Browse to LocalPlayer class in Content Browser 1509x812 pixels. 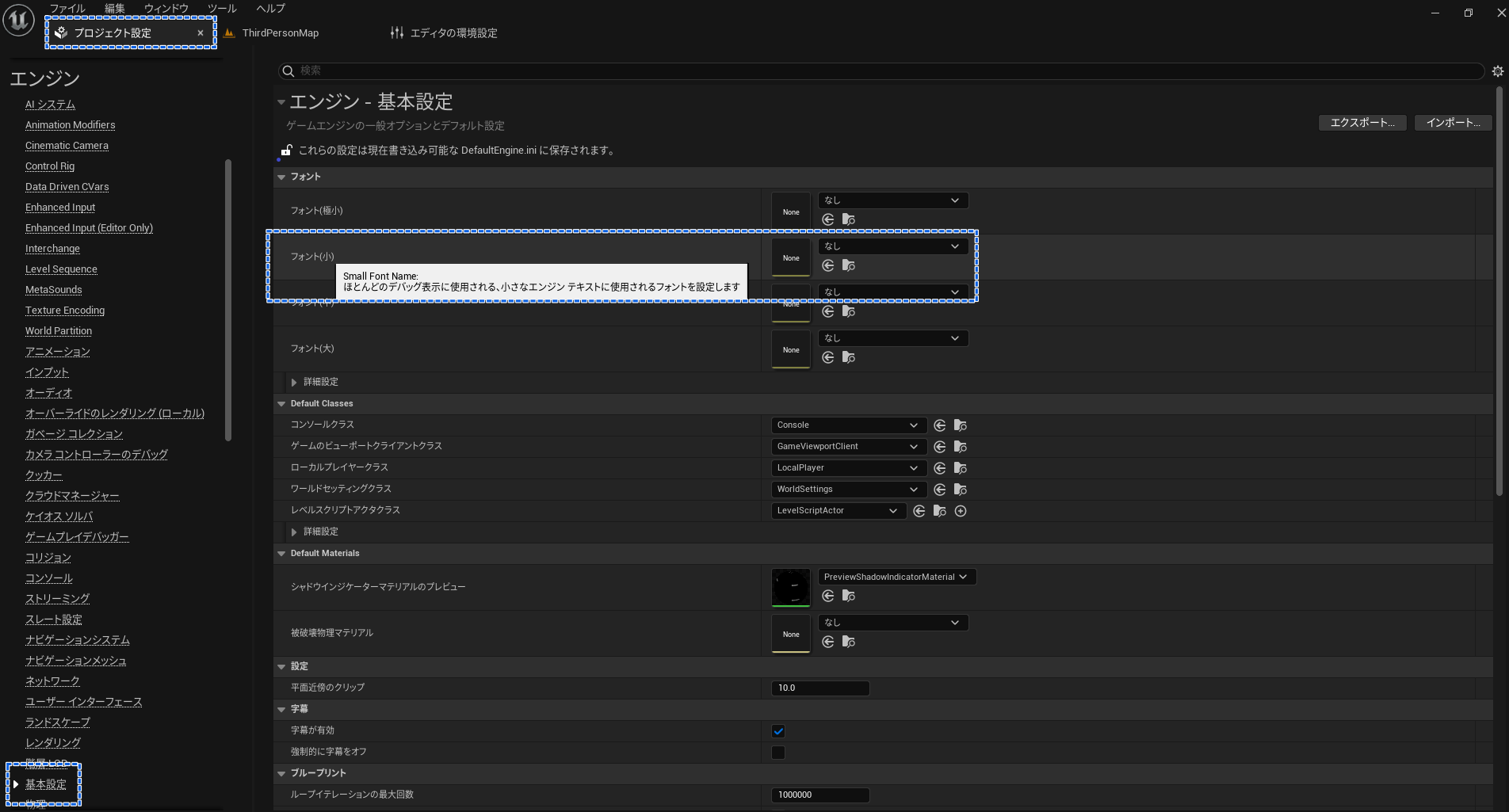[x=960, y=468]
